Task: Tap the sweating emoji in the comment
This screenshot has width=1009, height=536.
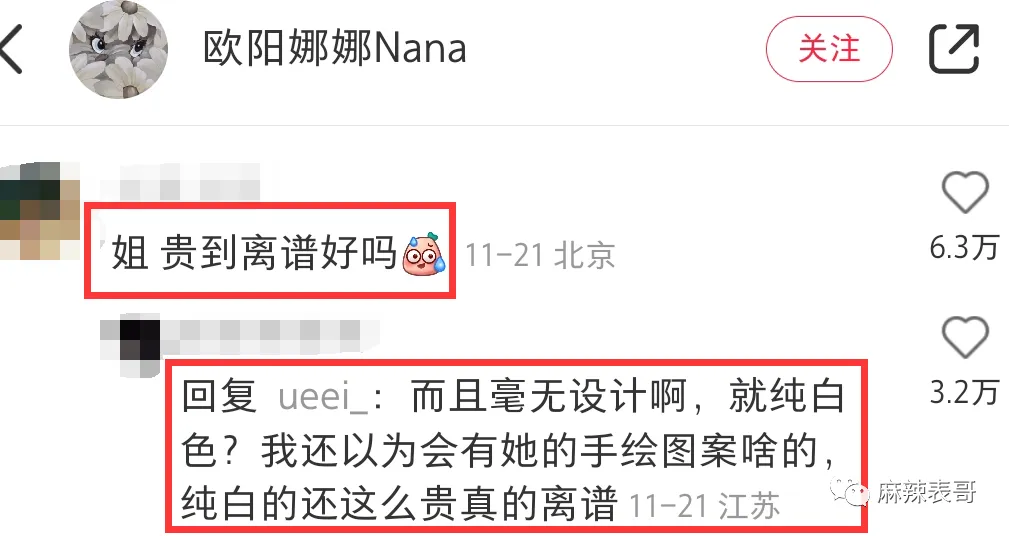Action: point(423,253)
